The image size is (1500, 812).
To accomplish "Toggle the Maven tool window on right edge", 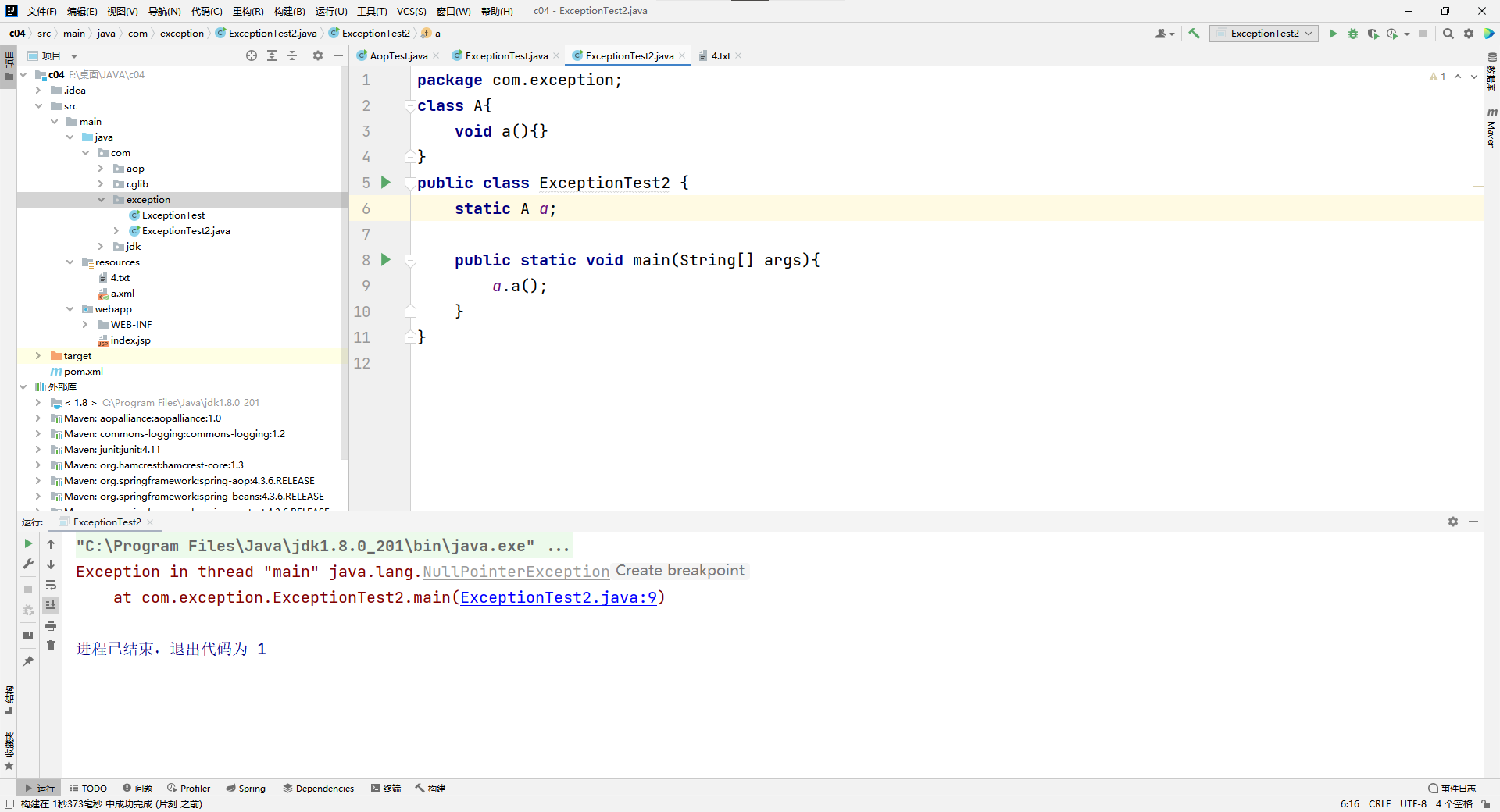I will [x=1491, y=129].
